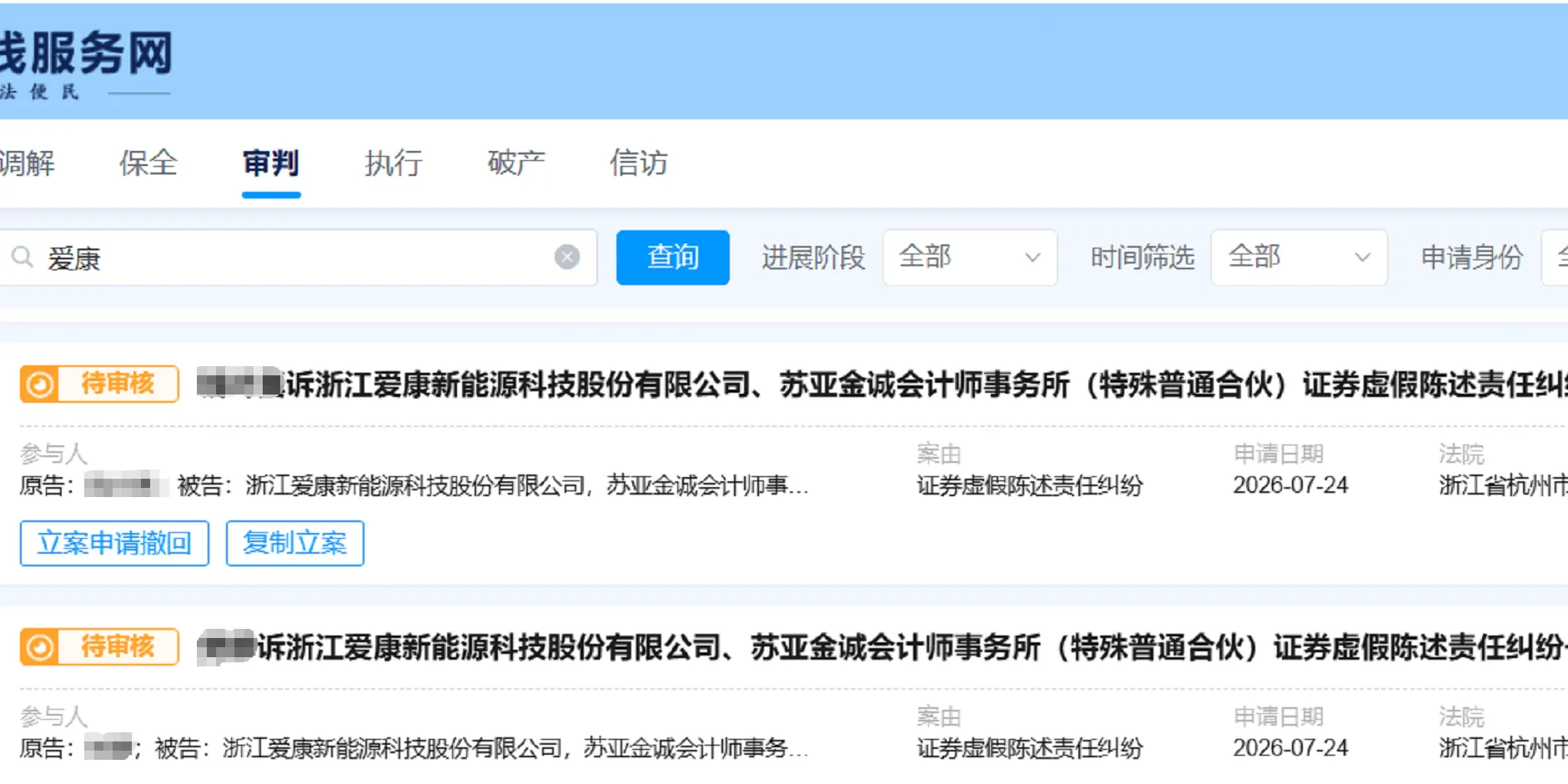Viewport: 1568px width, 784px height.
Task: Click the 查询 search button
Action: pos(673,258)
